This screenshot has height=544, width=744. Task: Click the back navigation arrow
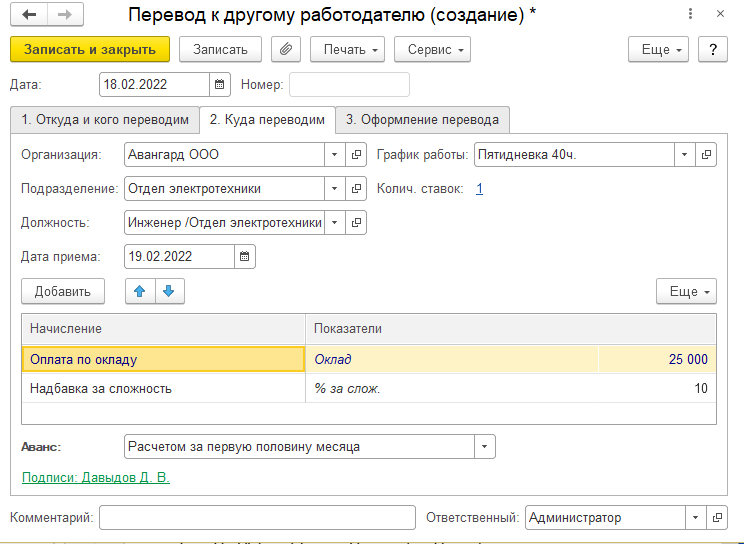[x=29, y=15]
